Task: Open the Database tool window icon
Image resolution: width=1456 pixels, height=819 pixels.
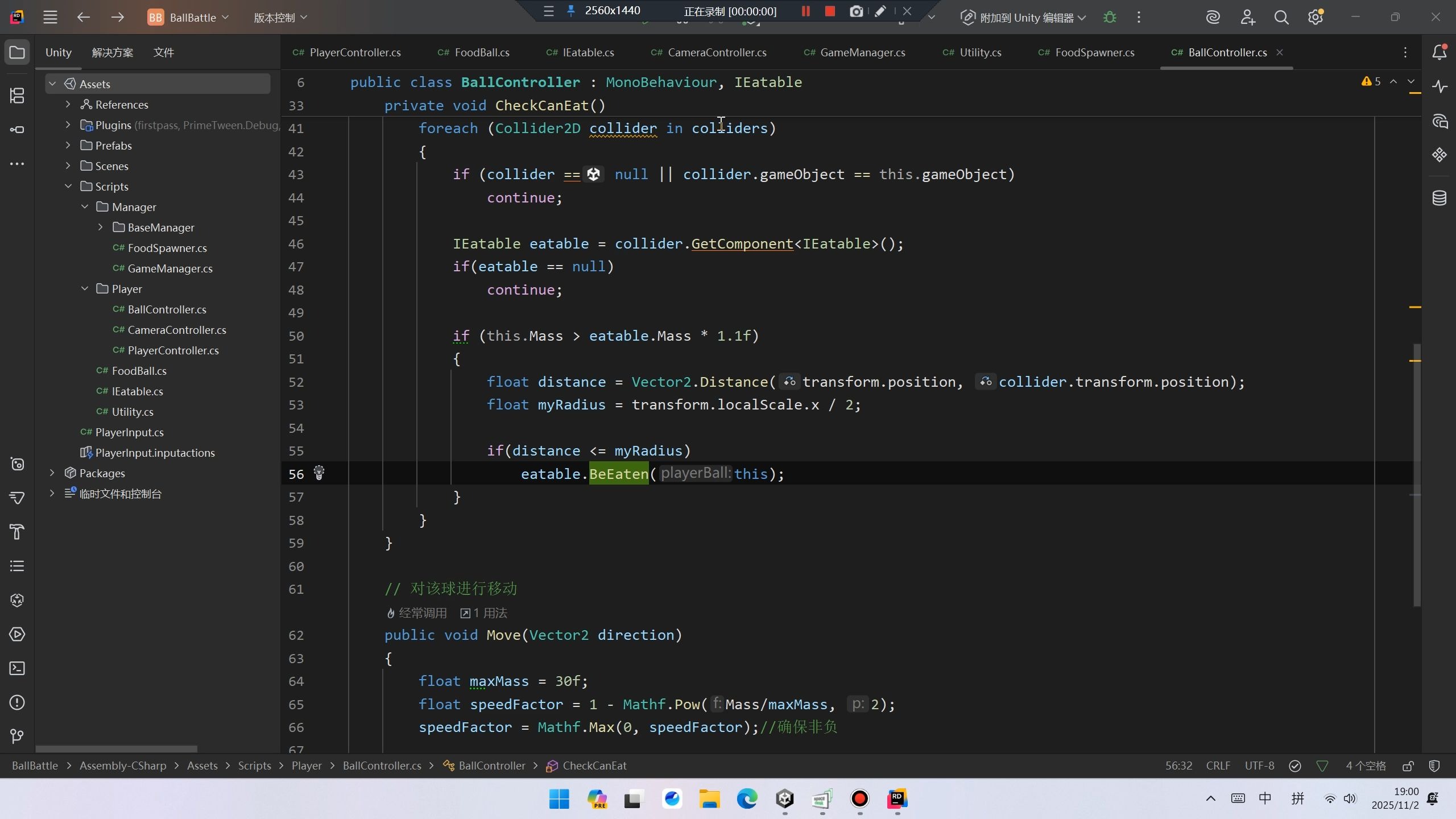Action: click(1439, 198)
